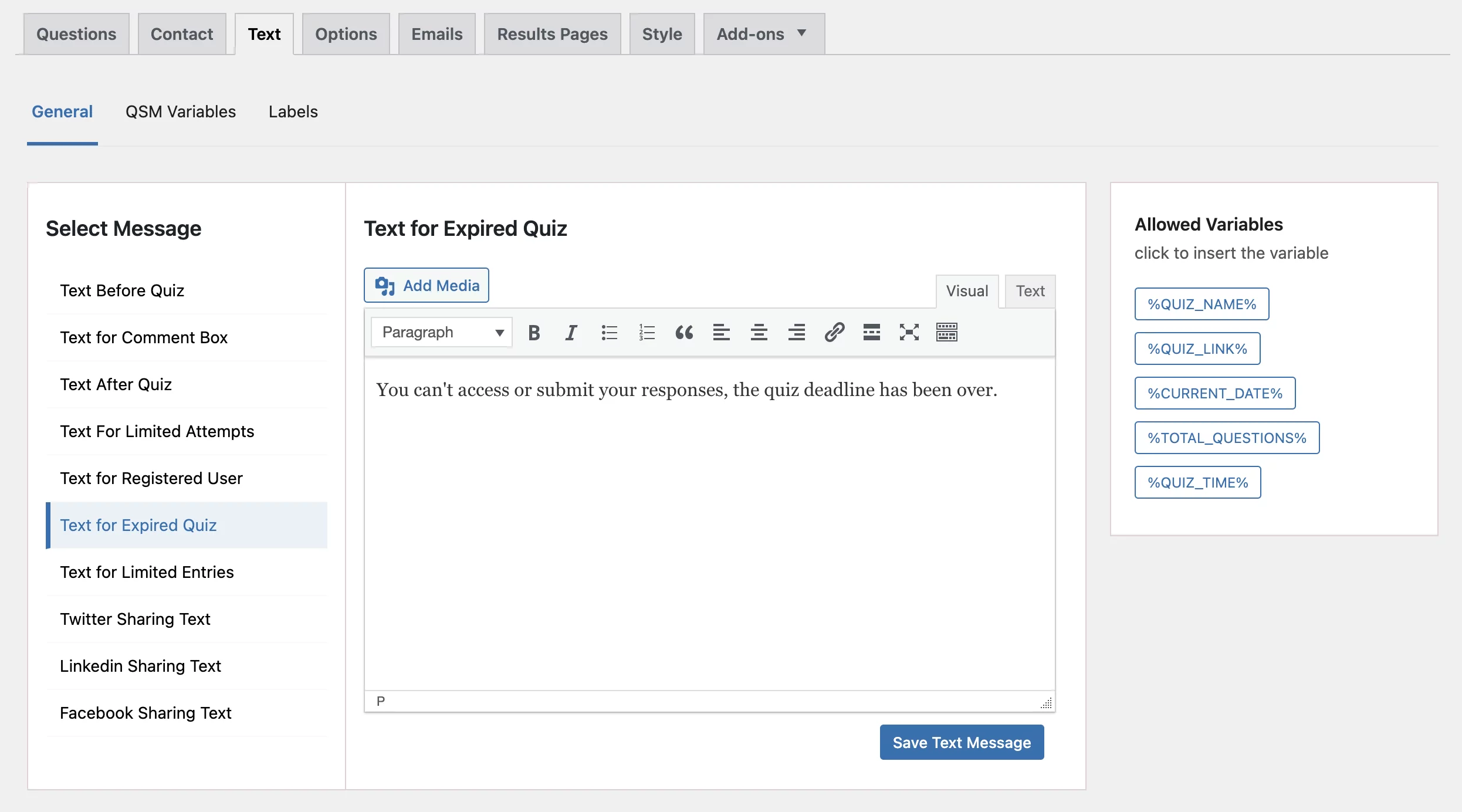Select Text for Expired Quiz message

tap(187, 525)
